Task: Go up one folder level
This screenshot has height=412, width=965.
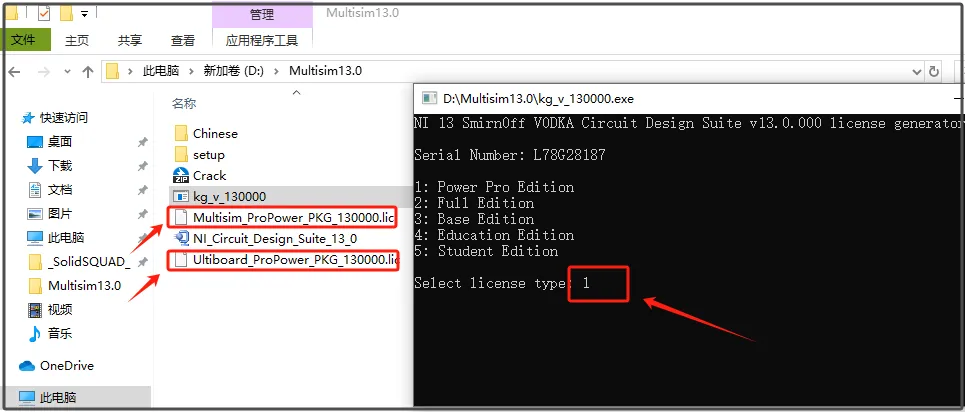Action: pyautogui.click(x=87, y=71)
